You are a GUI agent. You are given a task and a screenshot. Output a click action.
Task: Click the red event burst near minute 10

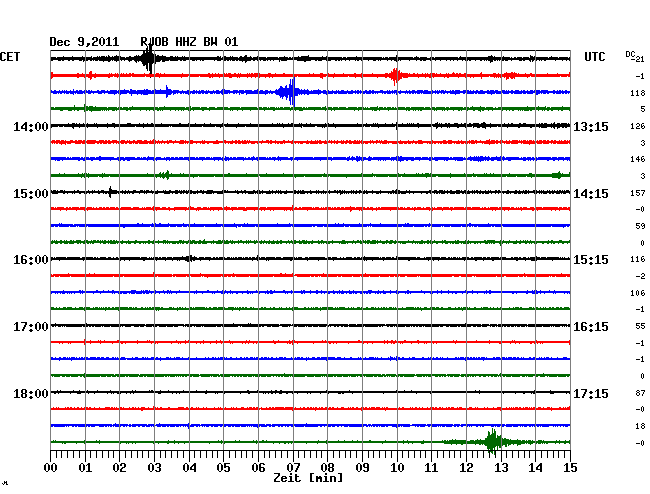coord(395,76)
